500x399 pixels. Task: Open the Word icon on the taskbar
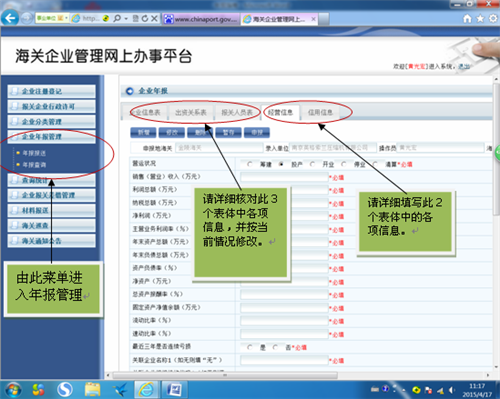pyautogui.click(x=174, y=389)
